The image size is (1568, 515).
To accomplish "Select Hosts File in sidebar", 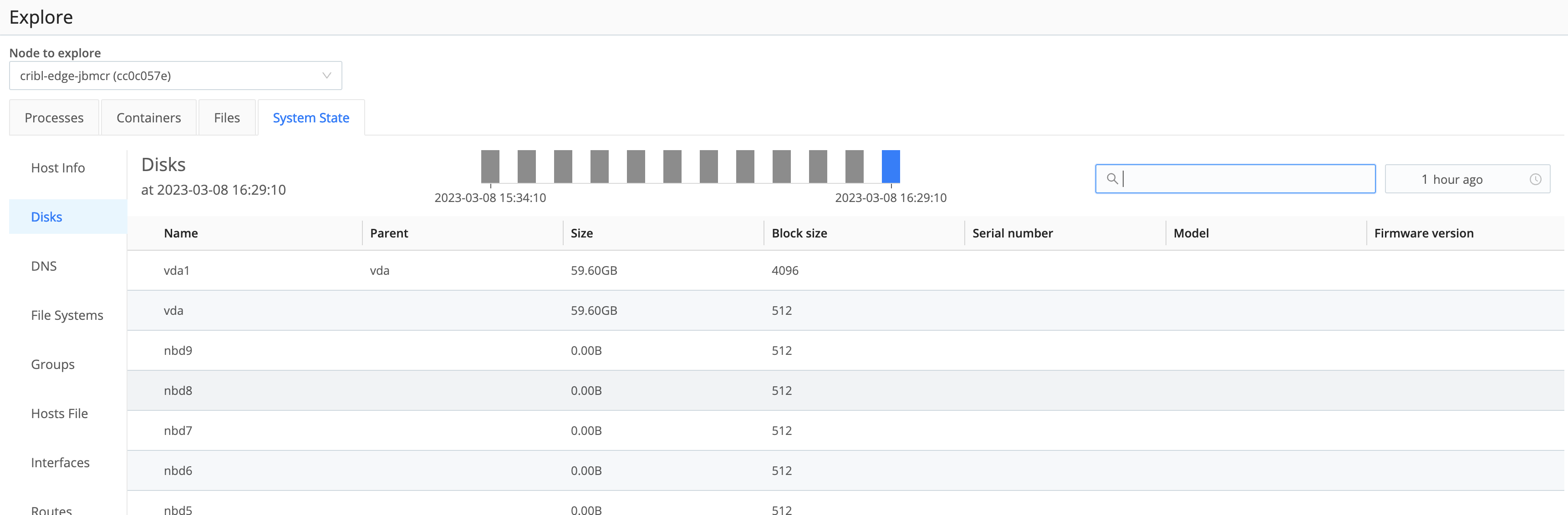I will 60,414.
